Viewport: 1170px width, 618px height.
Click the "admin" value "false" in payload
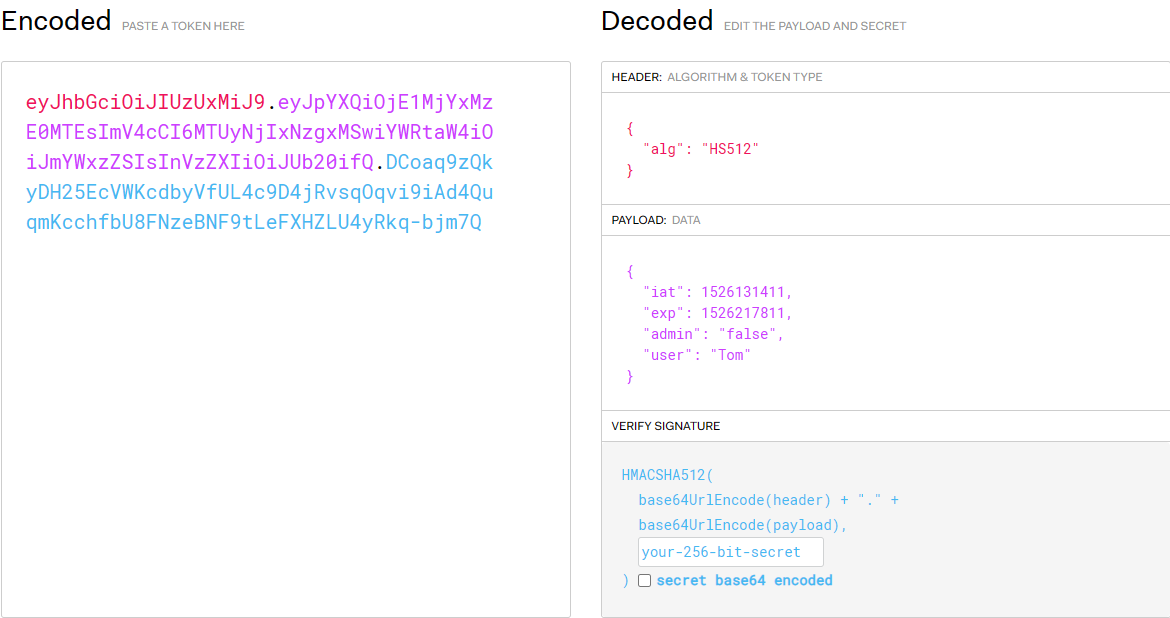750,334
